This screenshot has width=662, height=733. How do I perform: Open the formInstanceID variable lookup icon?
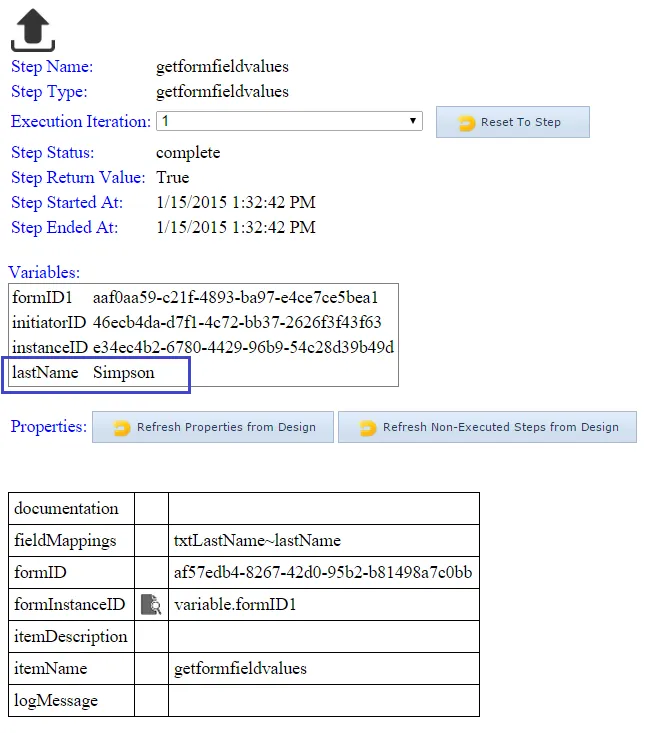151,604
